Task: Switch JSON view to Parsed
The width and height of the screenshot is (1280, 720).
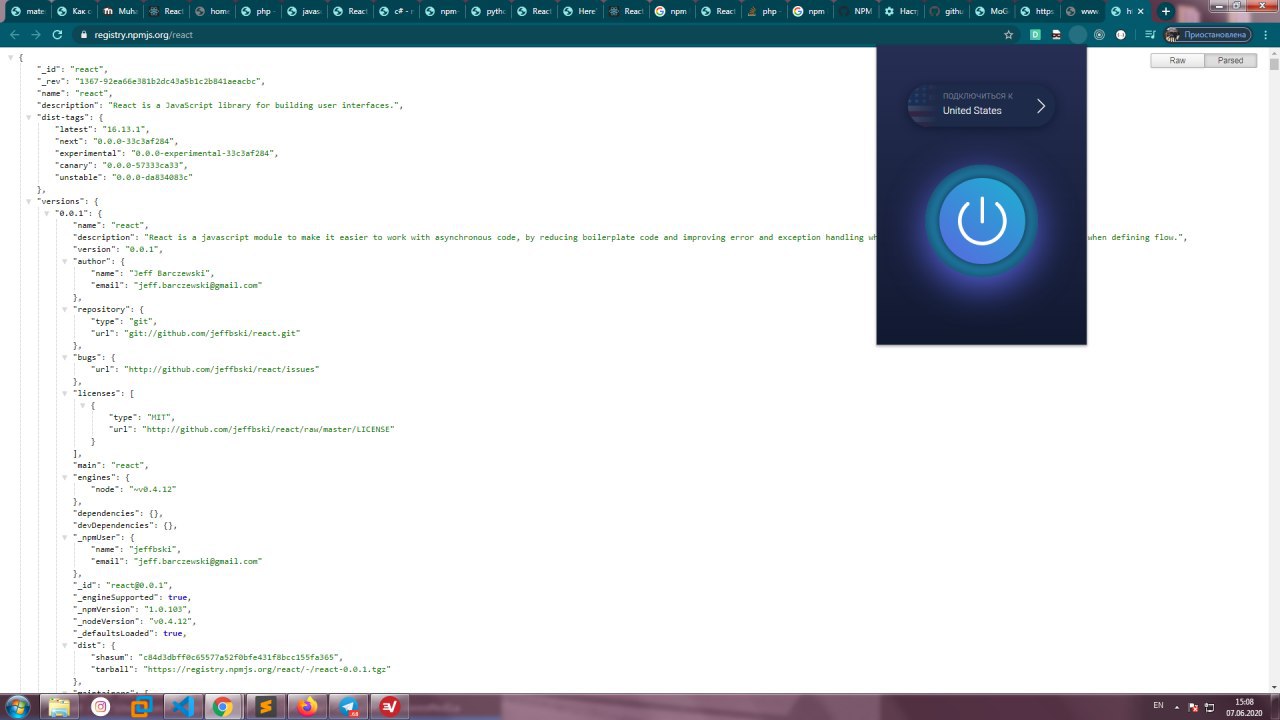Action: [1230, 60]
